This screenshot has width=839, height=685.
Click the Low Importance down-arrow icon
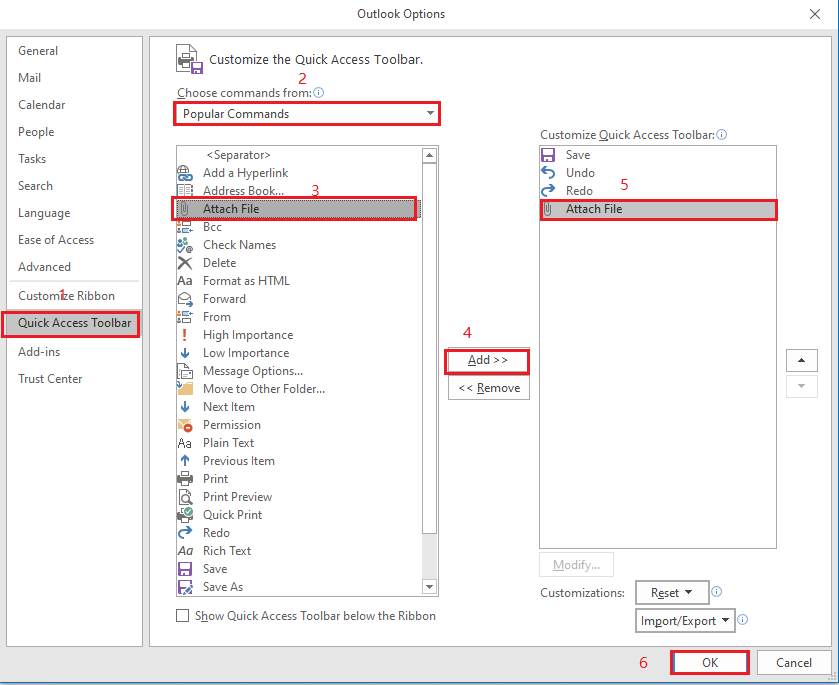(x=185, y=353)
